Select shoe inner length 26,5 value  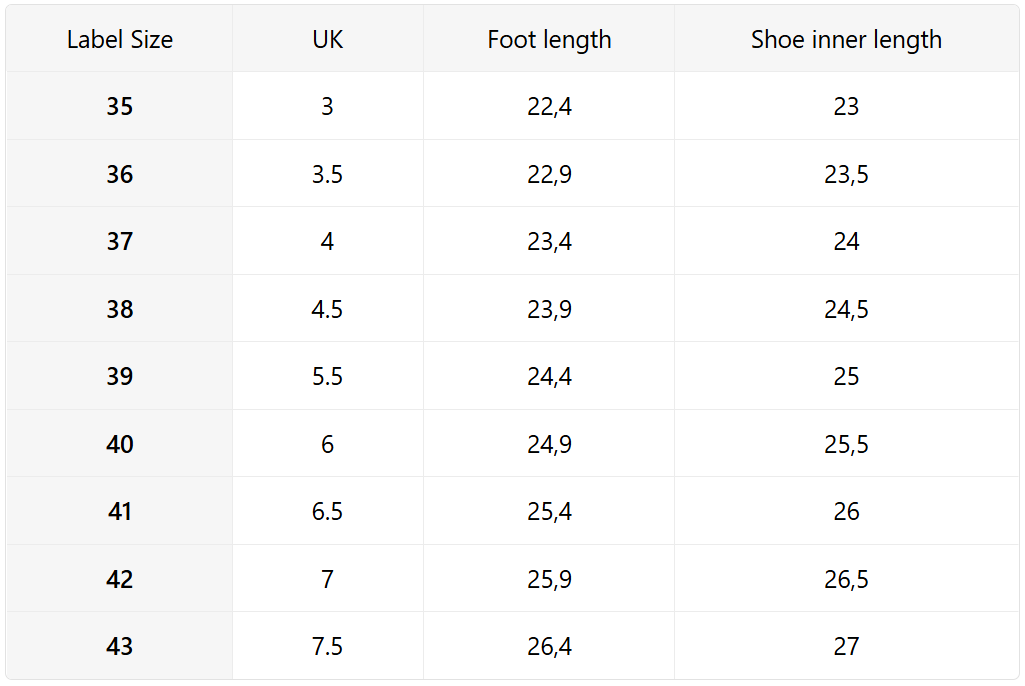846,579
